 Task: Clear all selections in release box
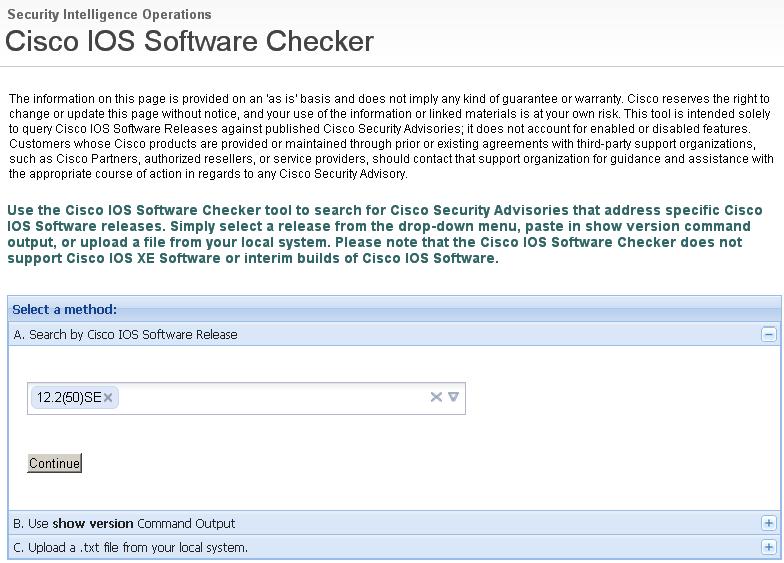click(436, 397)
